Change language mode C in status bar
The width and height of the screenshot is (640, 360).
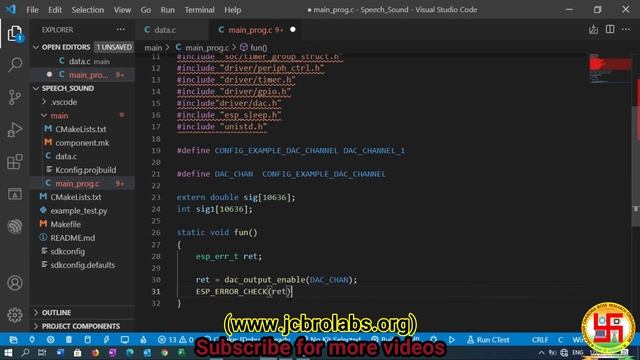coord(560,340)
